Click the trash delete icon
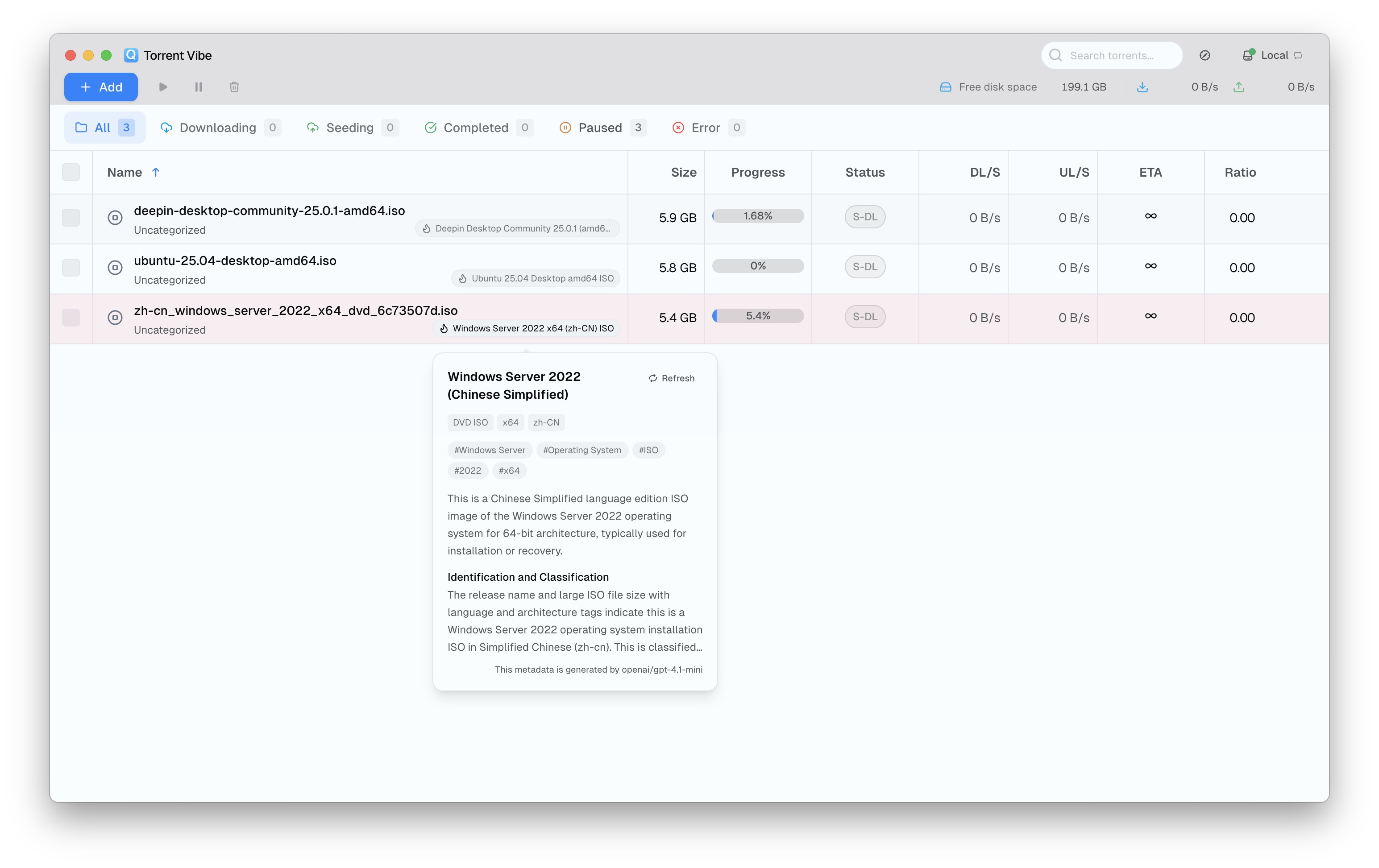The image size is (1379, 868). 234,87
